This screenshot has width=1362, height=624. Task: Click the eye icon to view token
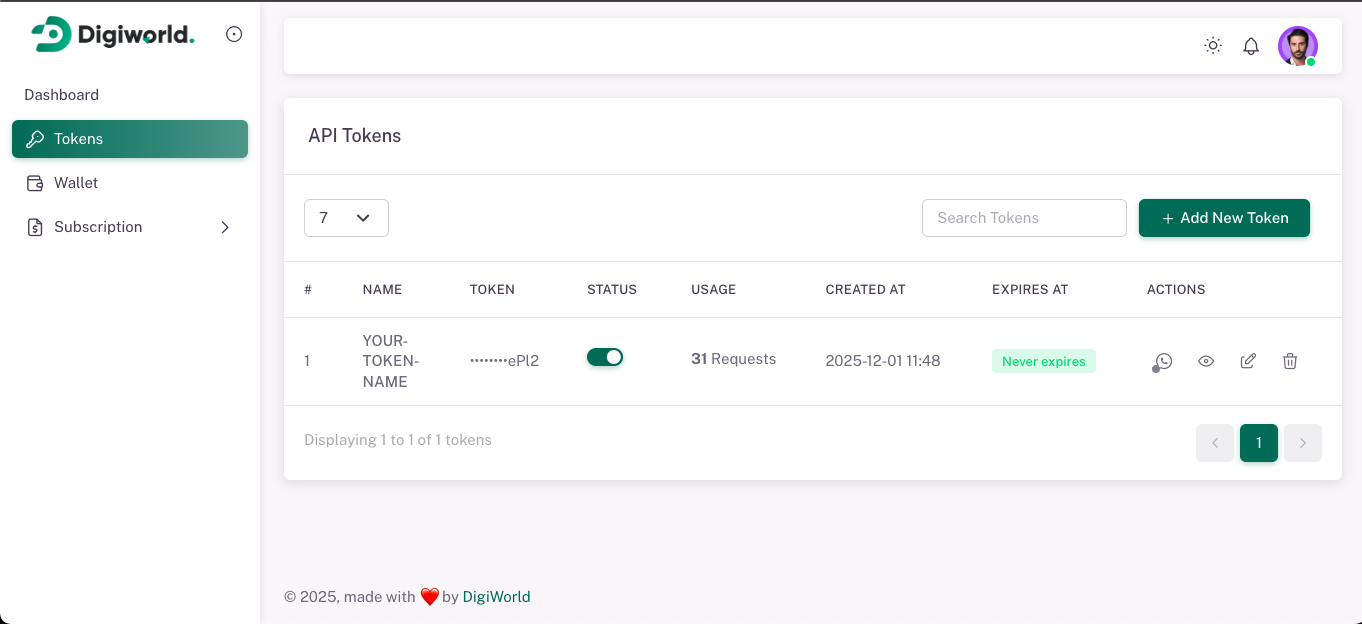1206,361
